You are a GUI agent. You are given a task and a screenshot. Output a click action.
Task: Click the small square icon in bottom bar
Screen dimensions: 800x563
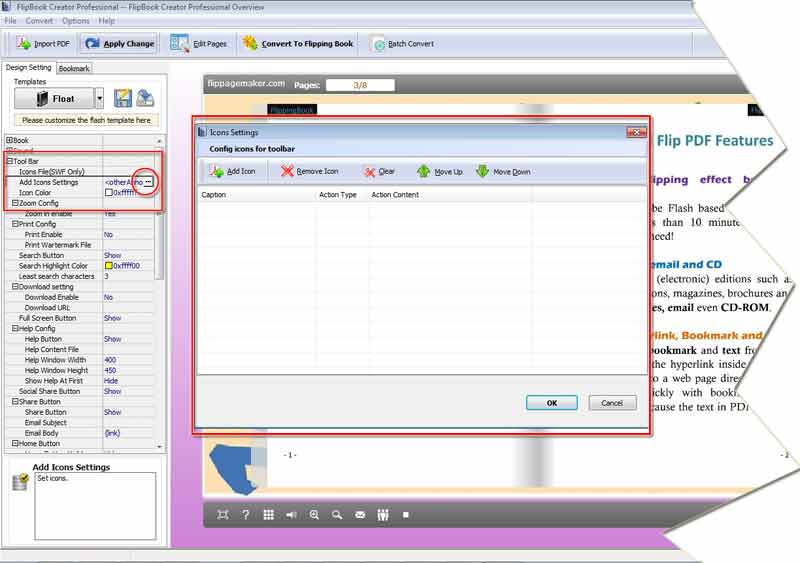[406, 515]
